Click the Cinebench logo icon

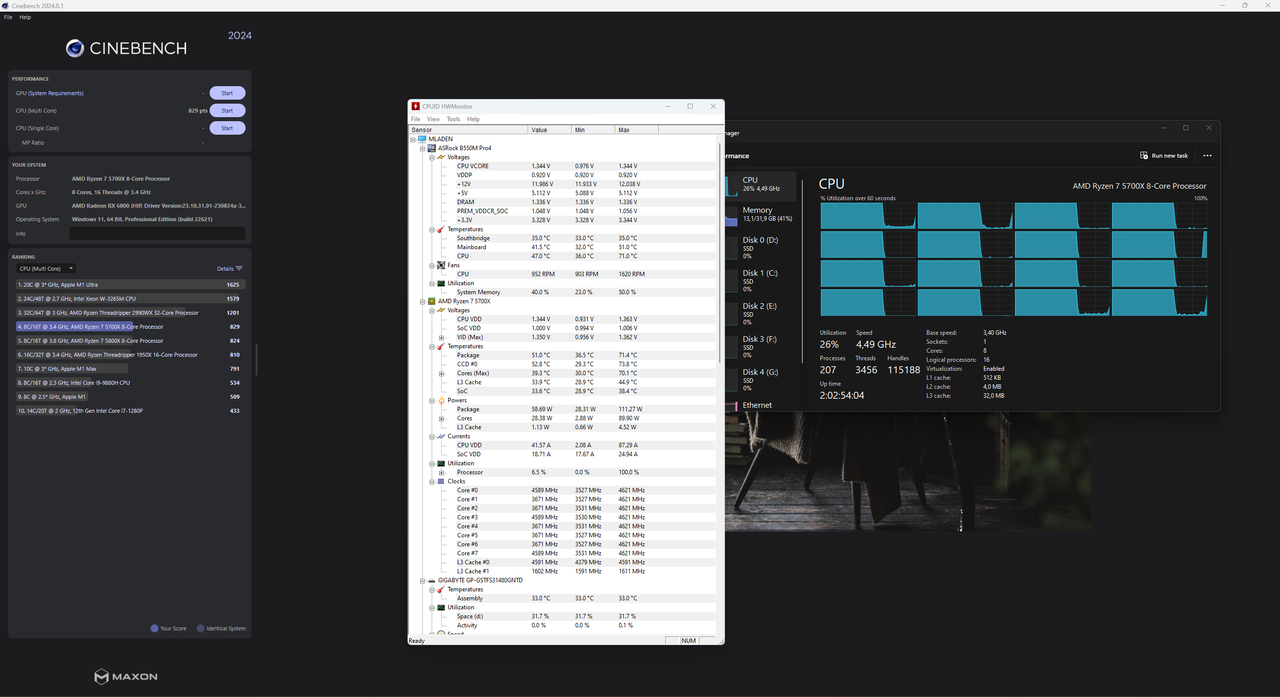75,48
